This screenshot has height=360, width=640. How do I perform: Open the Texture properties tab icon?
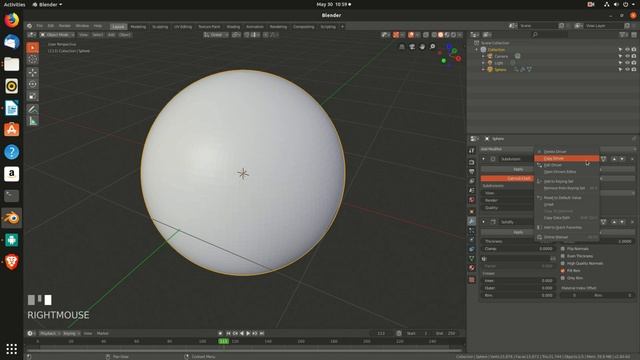(x=471, y=280)
